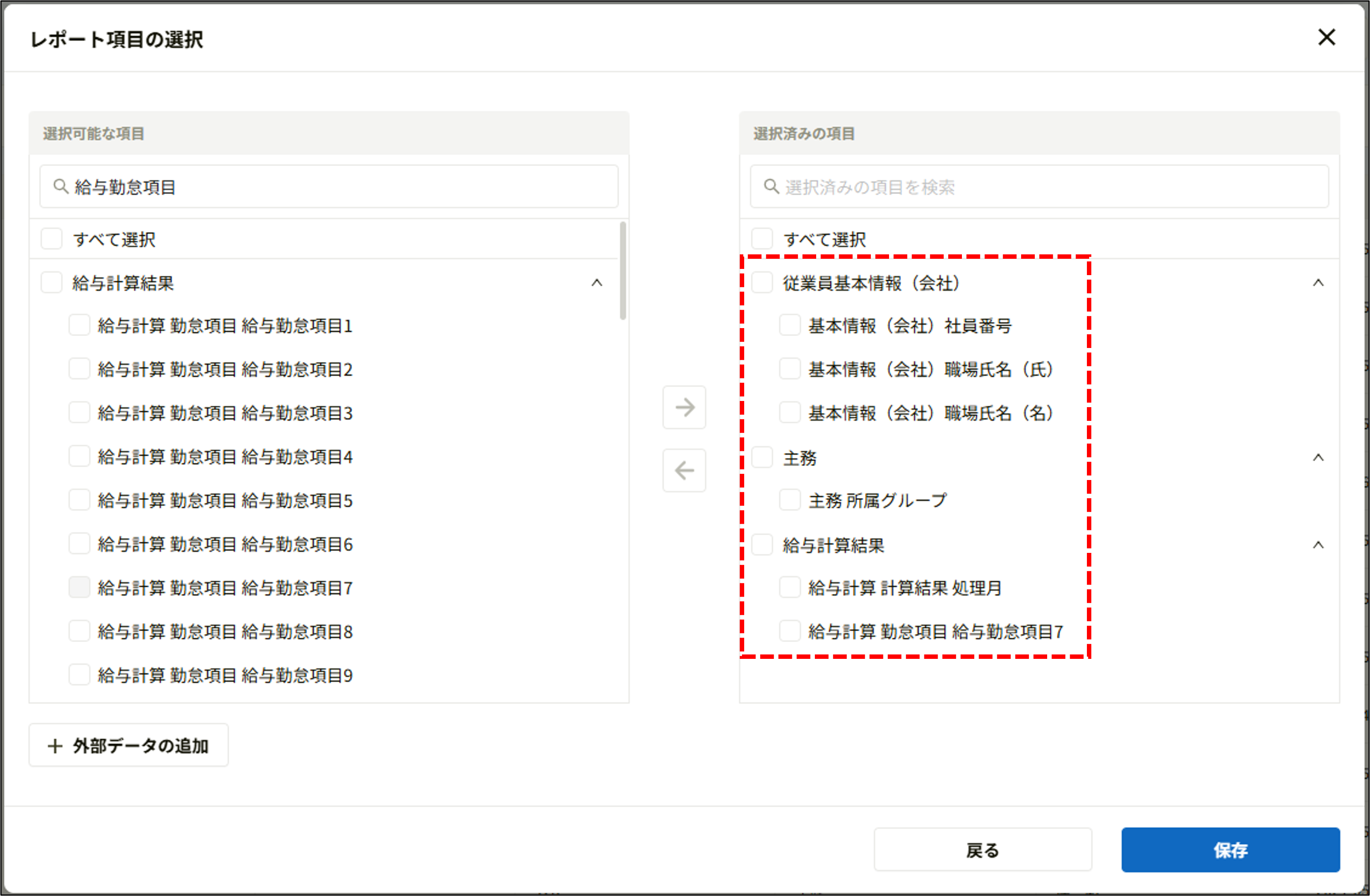Collapse 従業員基本情報（会社）group chevron

click(1317, 283)
